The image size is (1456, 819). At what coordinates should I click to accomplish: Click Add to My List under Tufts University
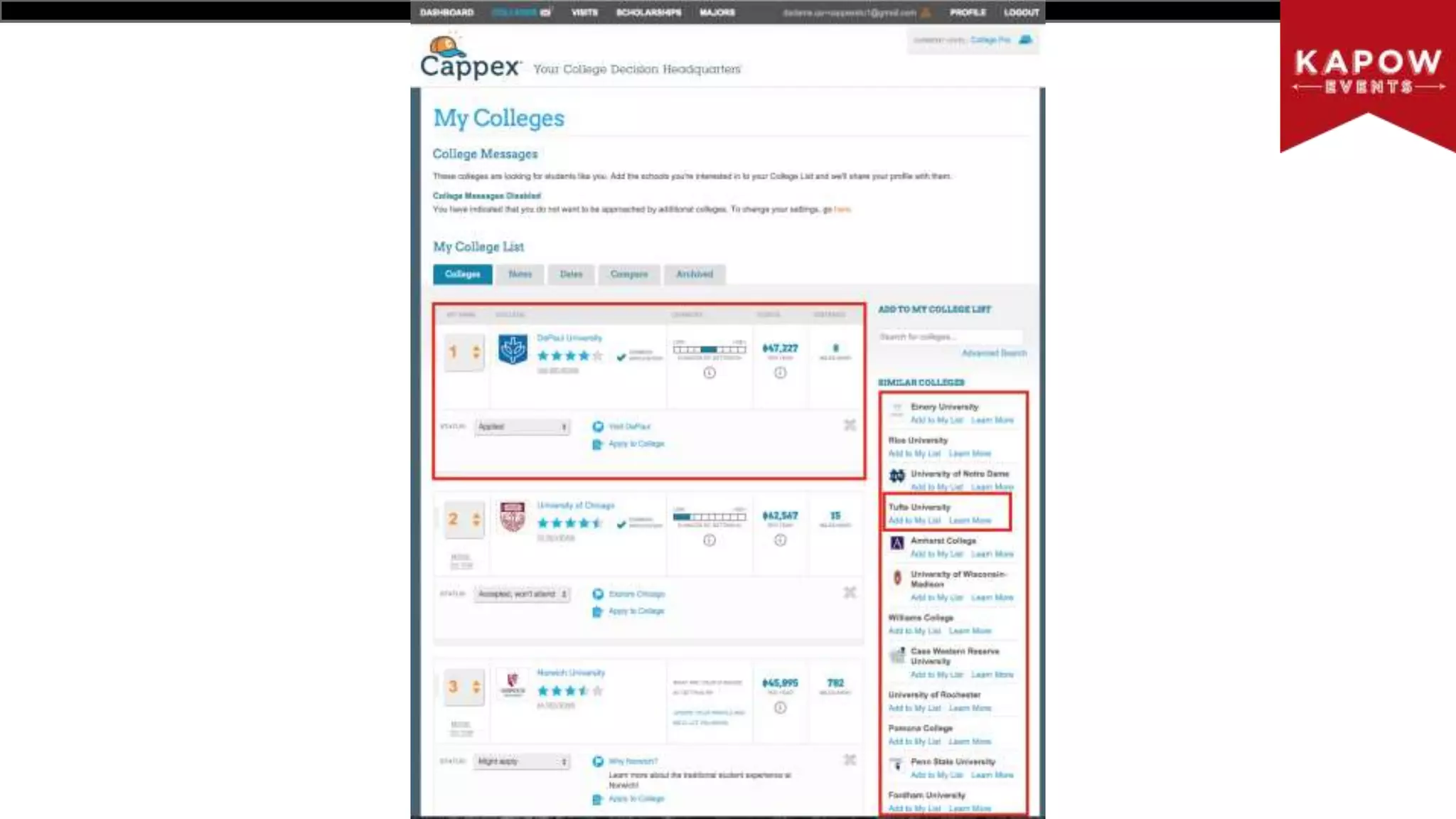[x=914, y=520]
